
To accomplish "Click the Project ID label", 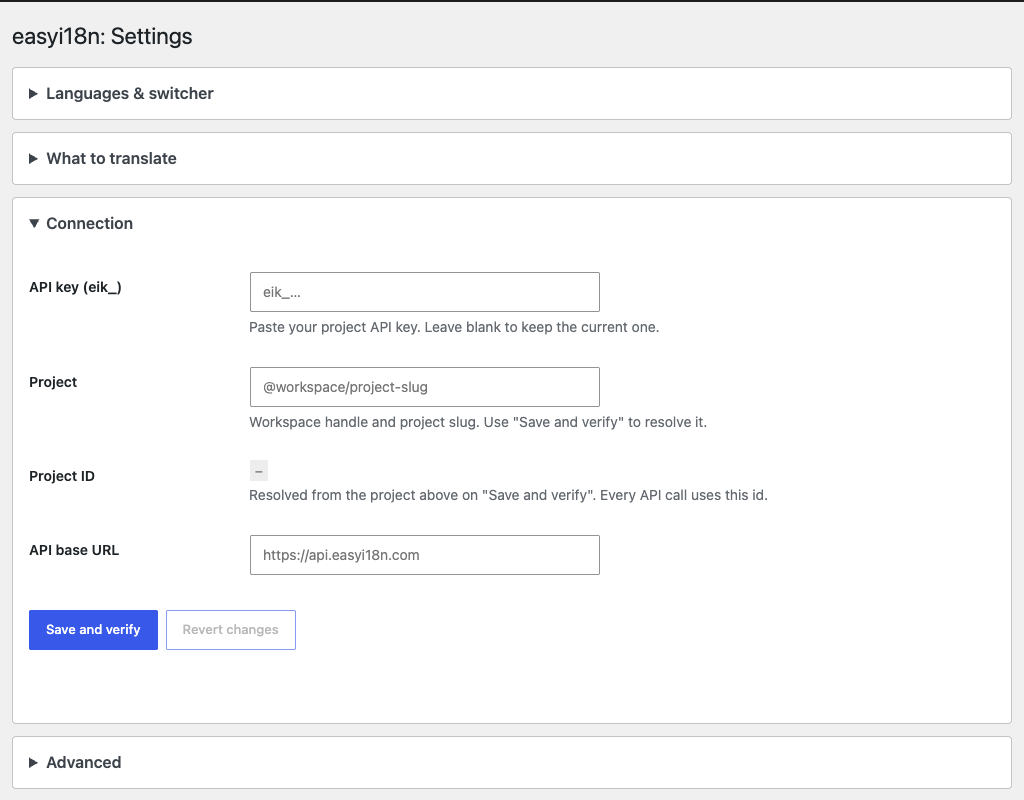I will (61, 476).
